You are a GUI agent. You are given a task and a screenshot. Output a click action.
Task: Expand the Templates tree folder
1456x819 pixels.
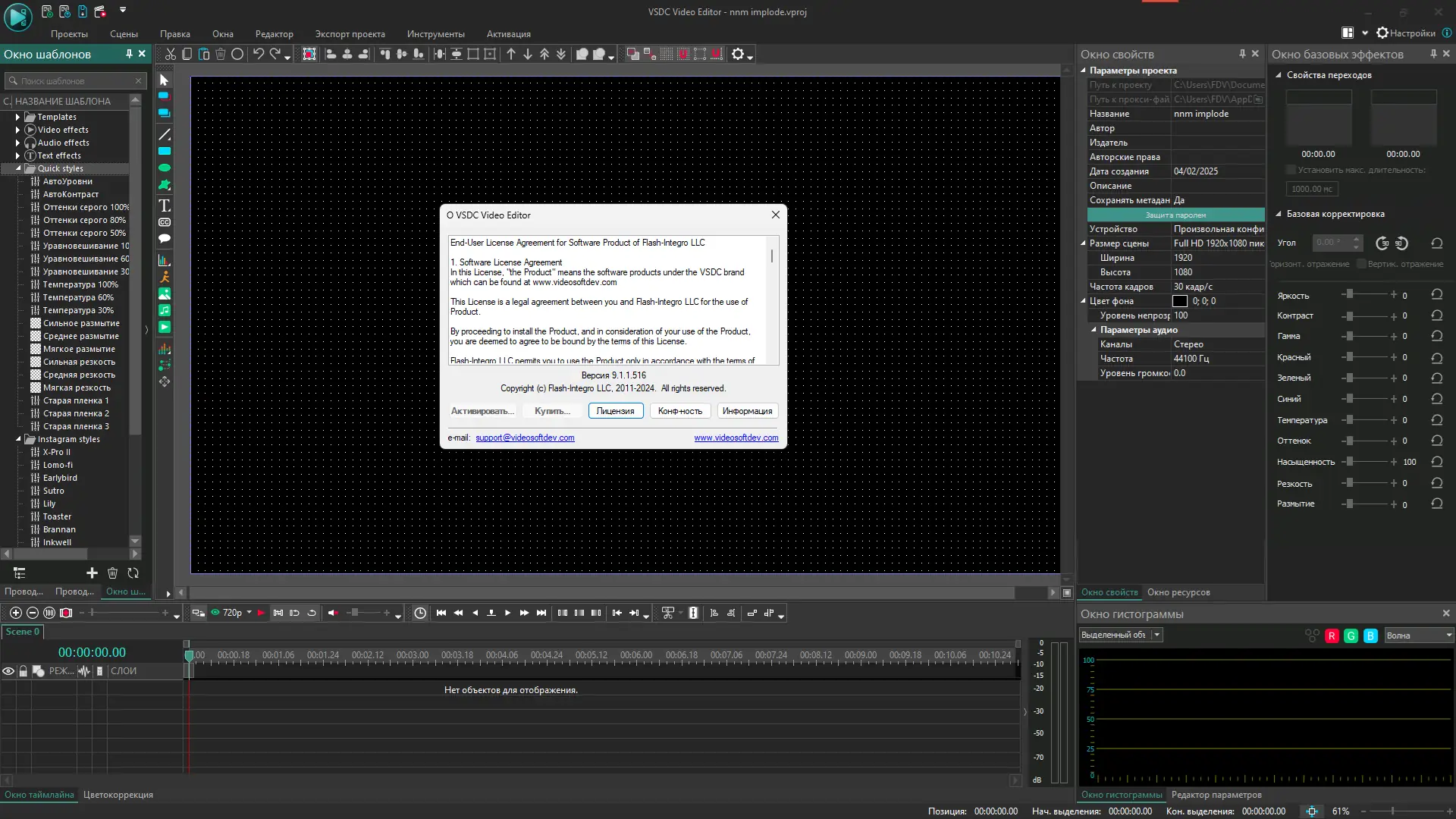click(x=17, y=117)
